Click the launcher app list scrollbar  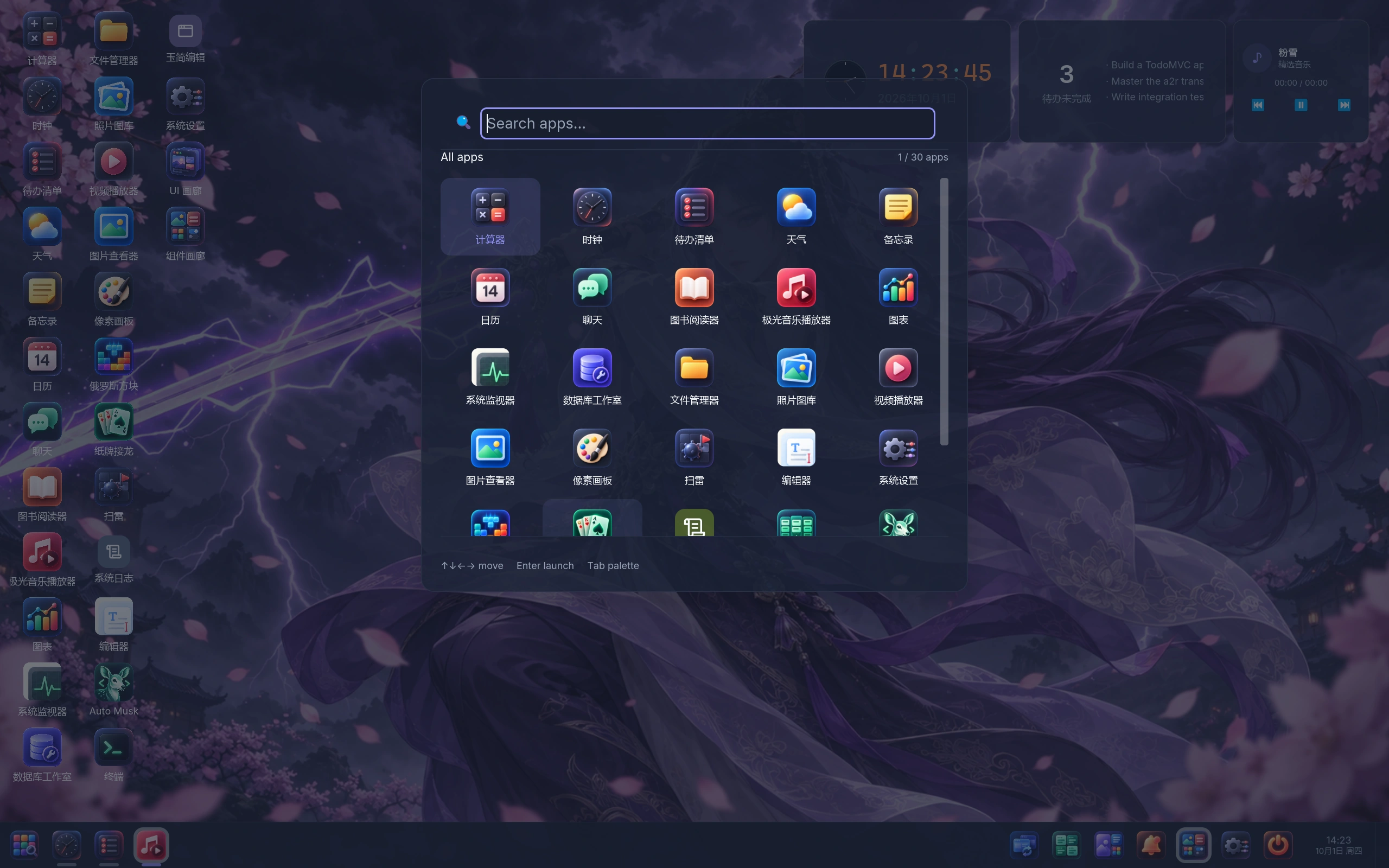click(944, 311)
